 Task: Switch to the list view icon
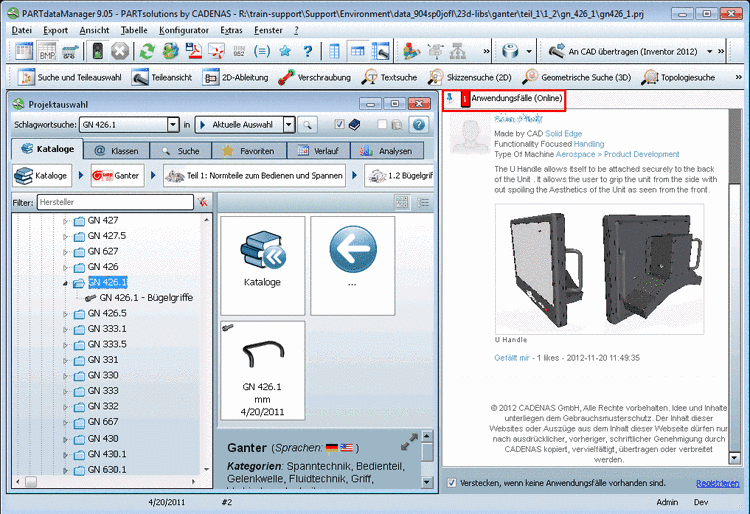click(x=423, y=202)
